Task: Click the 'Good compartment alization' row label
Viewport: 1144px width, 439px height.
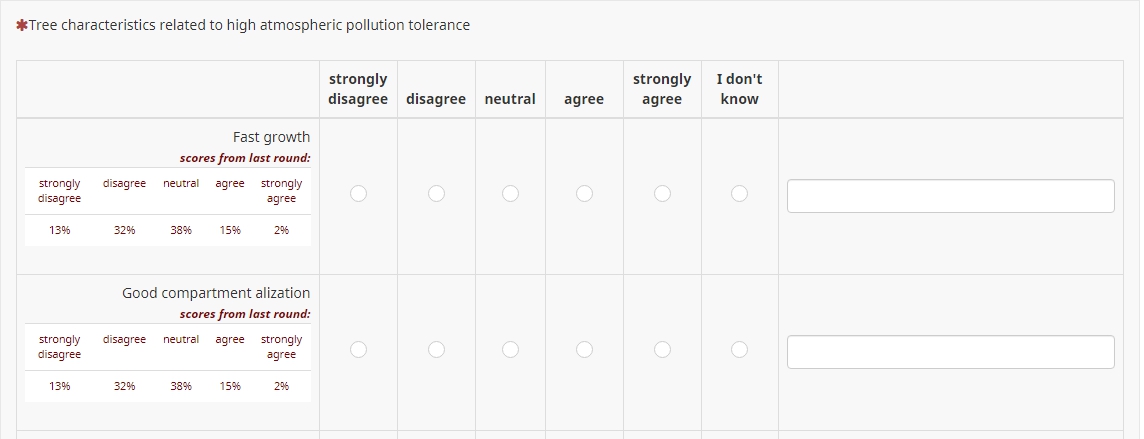Action: click(216, 293)
